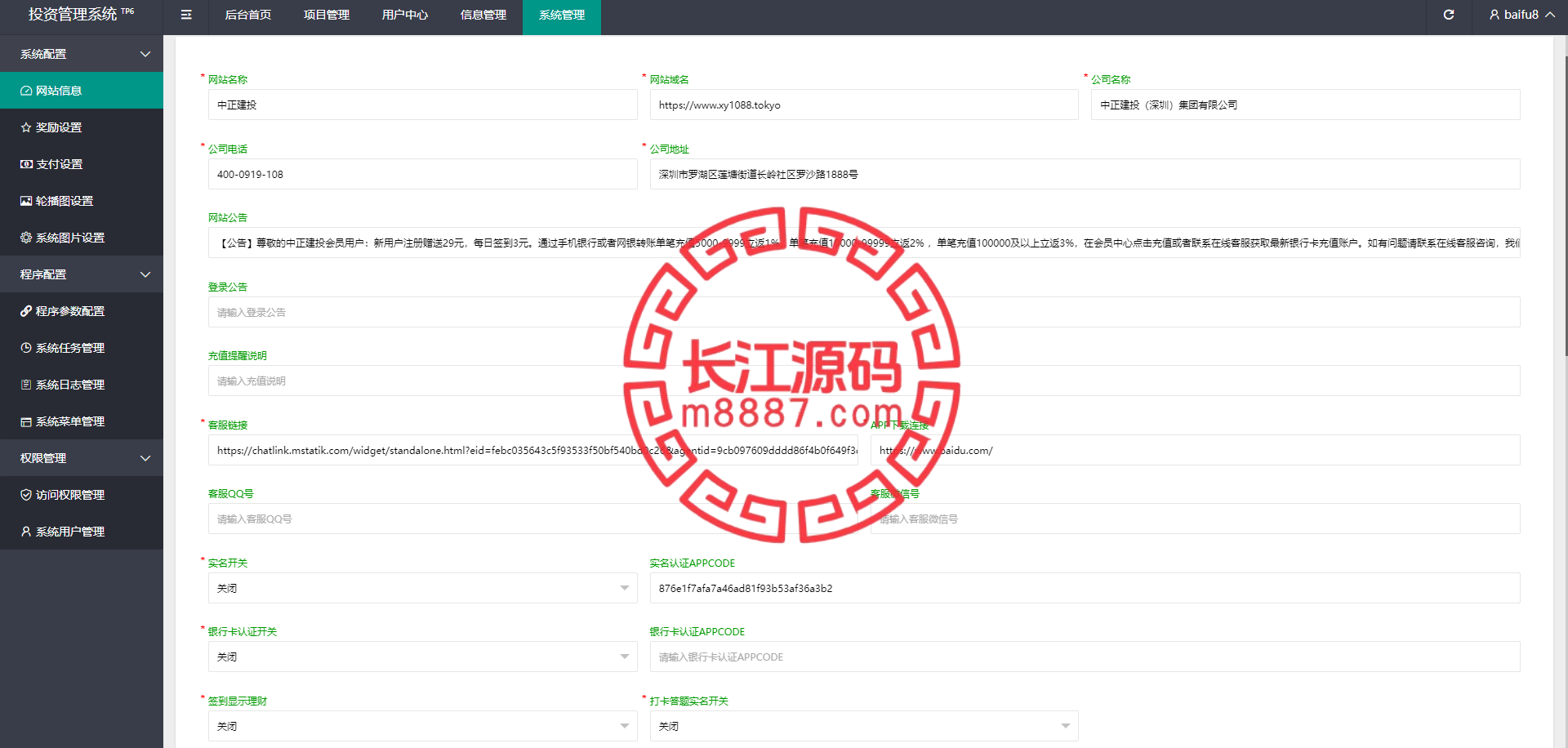Open the baifu8 user account menu
The height and width of the screenshot is (748, 1568).
click(1521, 15)
